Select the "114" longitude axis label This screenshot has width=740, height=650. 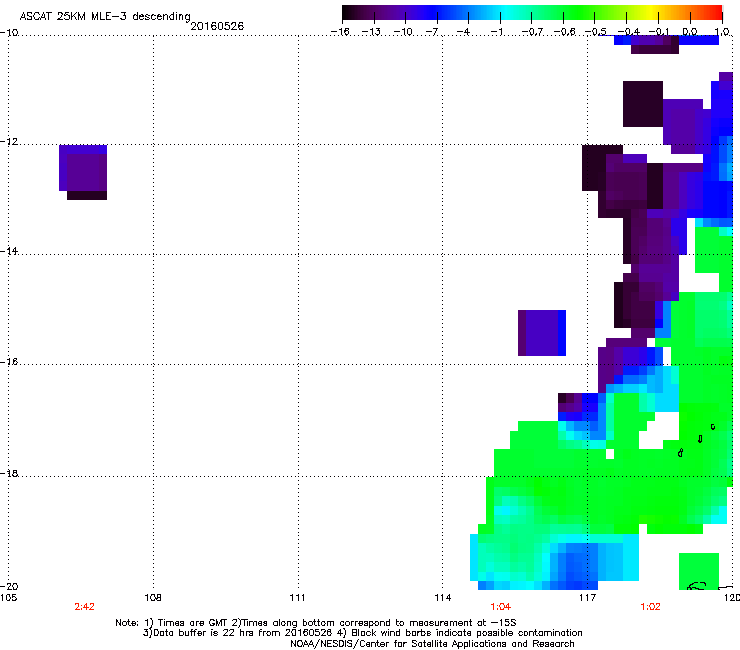coord(443,598)
